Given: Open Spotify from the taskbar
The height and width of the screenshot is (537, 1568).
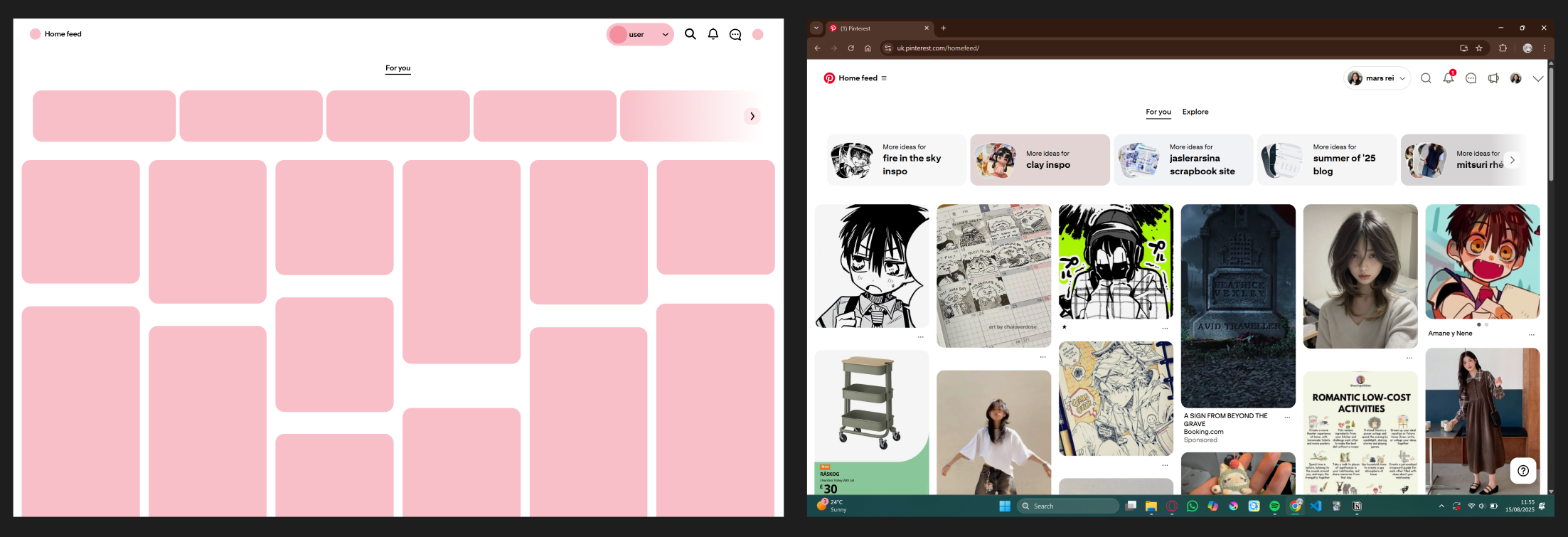Looking at the screenshot, I should tap(1274, 506).
